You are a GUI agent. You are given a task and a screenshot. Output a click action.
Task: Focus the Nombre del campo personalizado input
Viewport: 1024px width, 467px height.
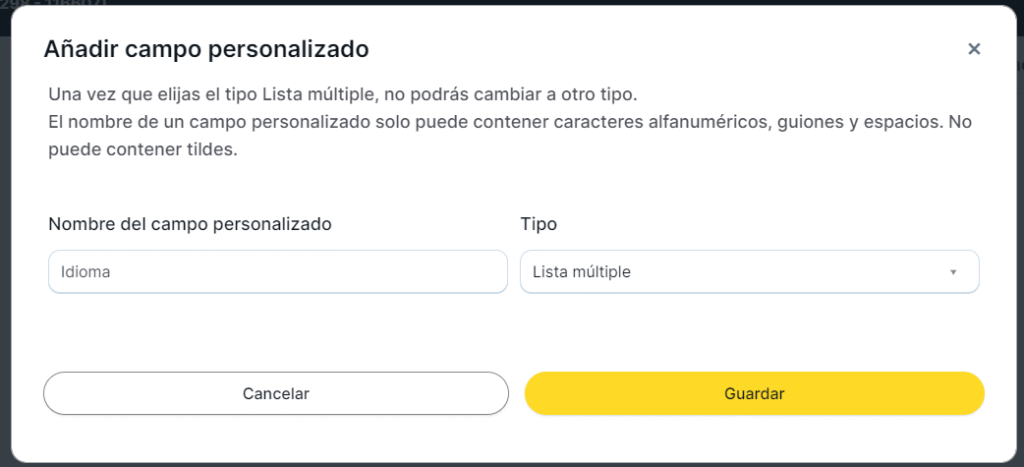coord(277,272)
